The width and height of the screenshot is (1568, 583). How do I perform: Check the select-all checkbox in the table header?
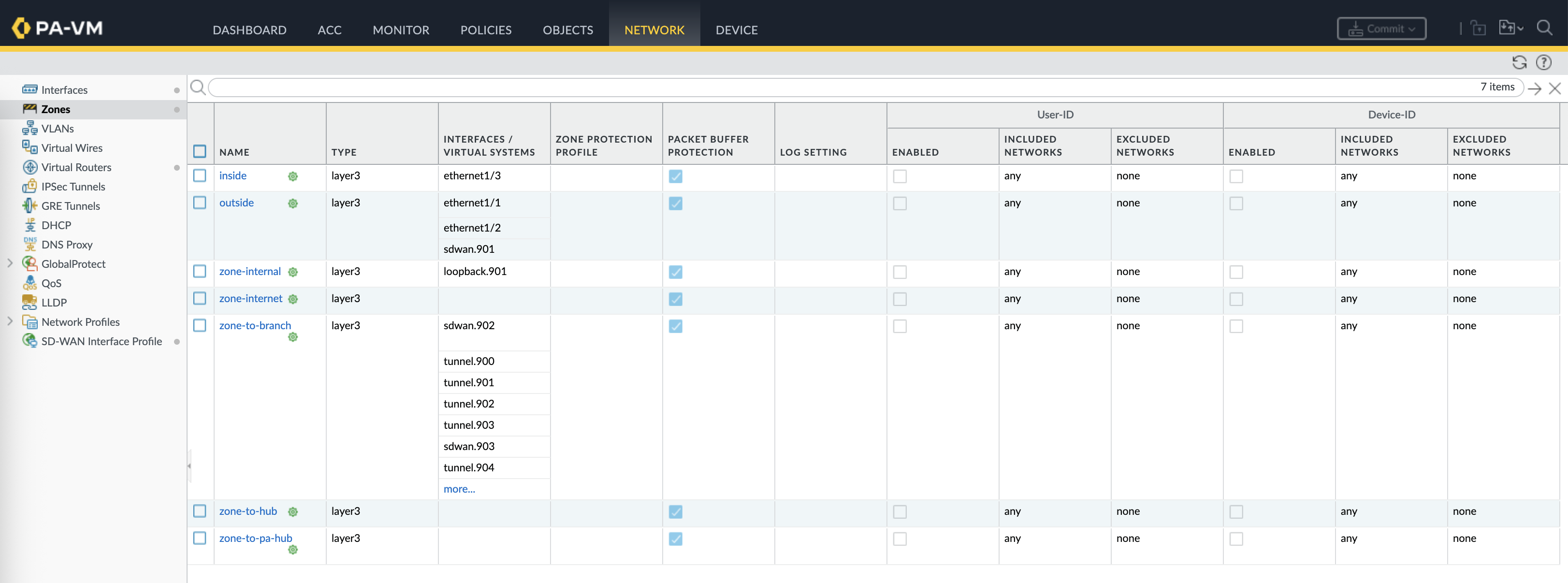[x=200, y=151]
